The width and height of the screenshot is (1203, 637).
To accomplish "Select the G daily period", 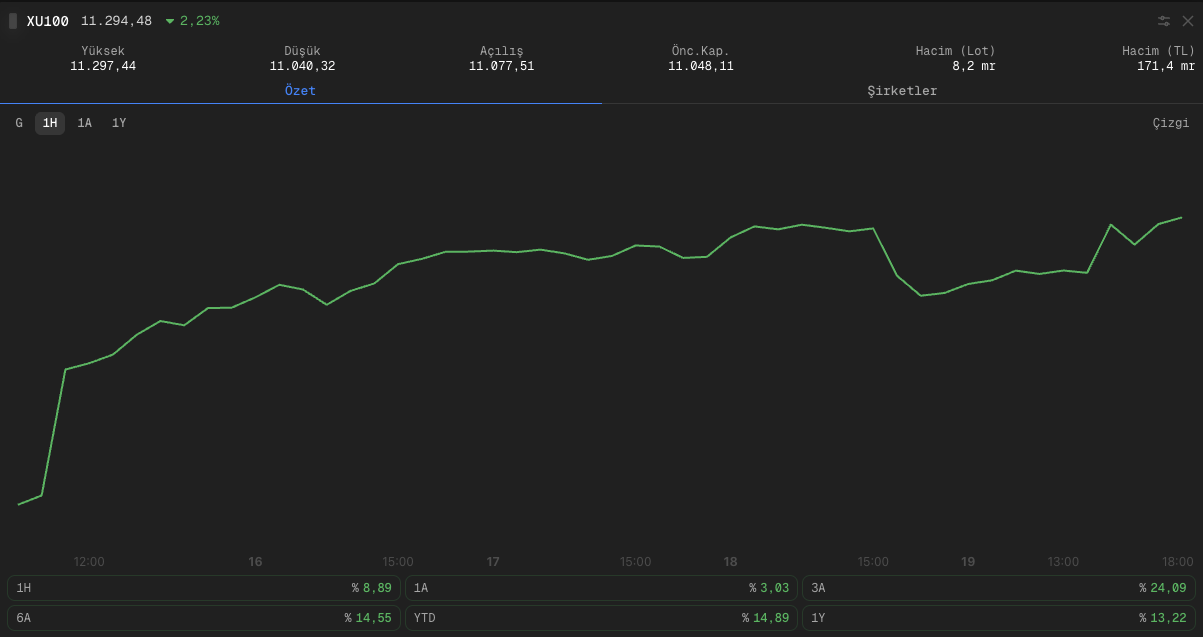I will coord(19,123).
